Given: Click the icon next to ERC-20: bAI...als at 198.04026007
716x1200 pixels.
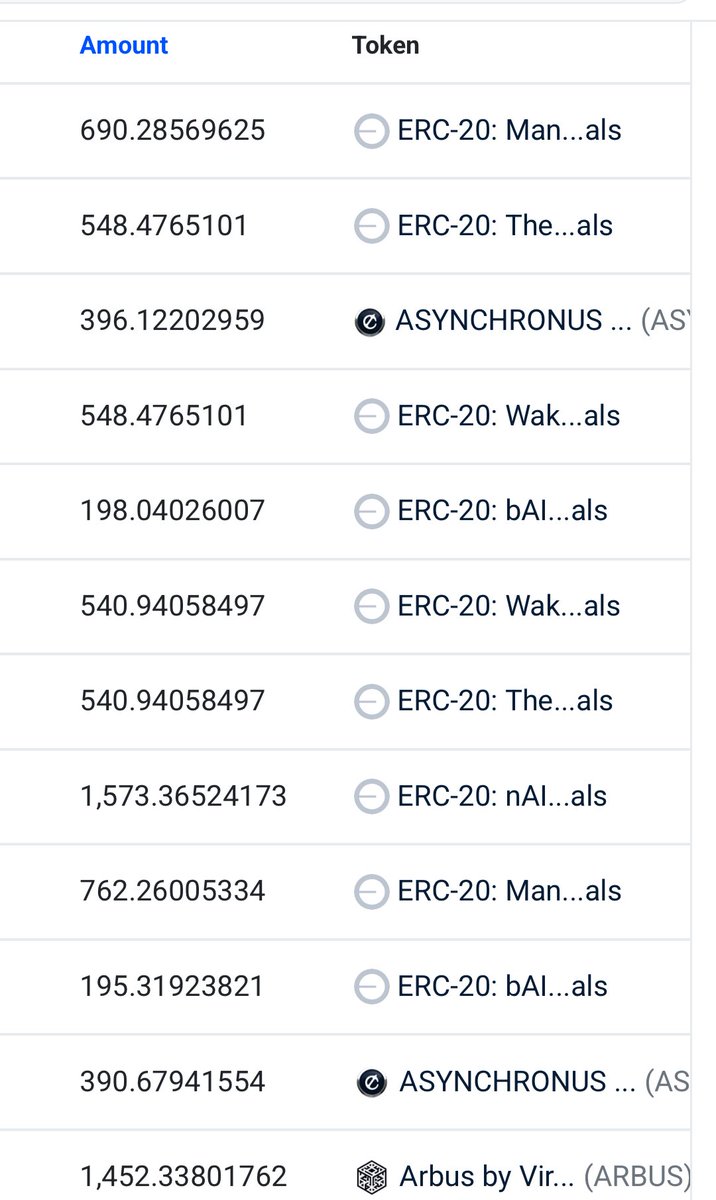Looking at the screenshot, I should click(x=371, y=511).
